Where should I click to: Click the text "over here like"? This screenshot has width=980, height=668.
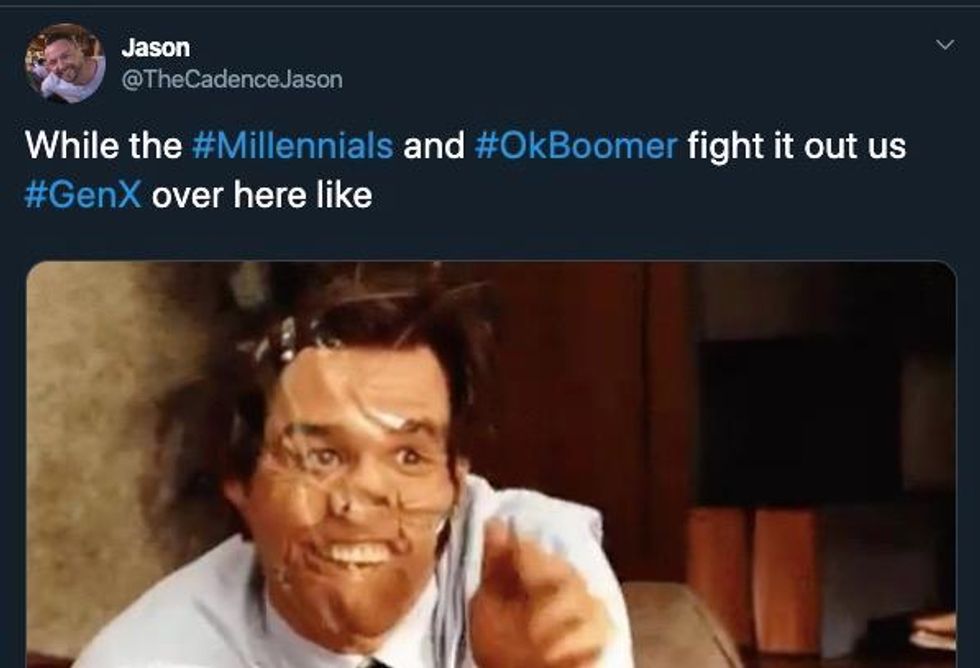point(262,193)
